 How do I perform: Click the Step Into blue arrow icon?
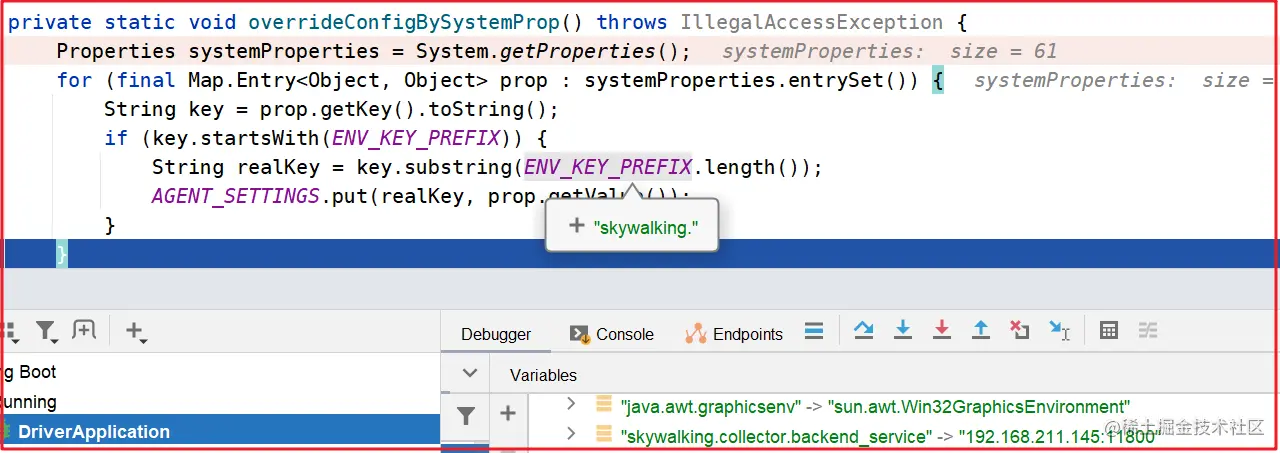903,330
